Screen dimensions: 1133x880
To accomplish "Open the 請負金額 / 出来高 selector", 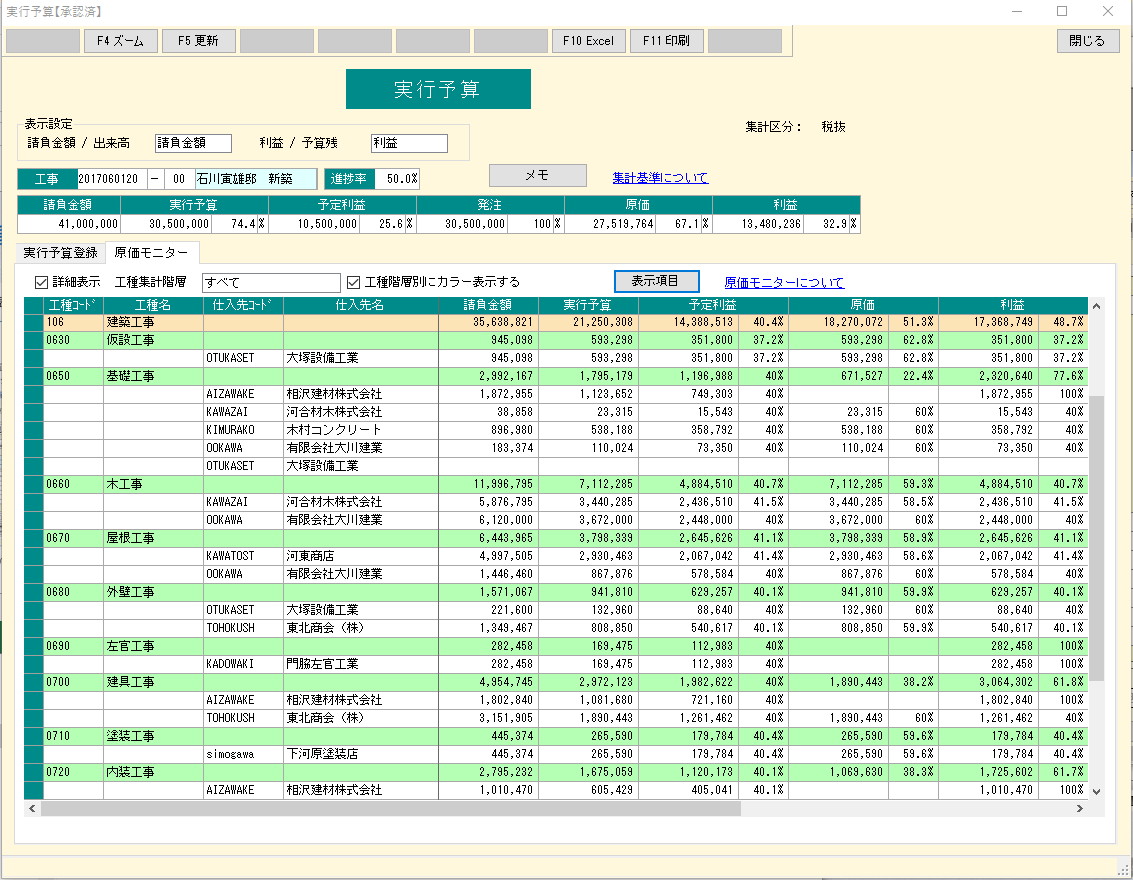I will [194, 143].
